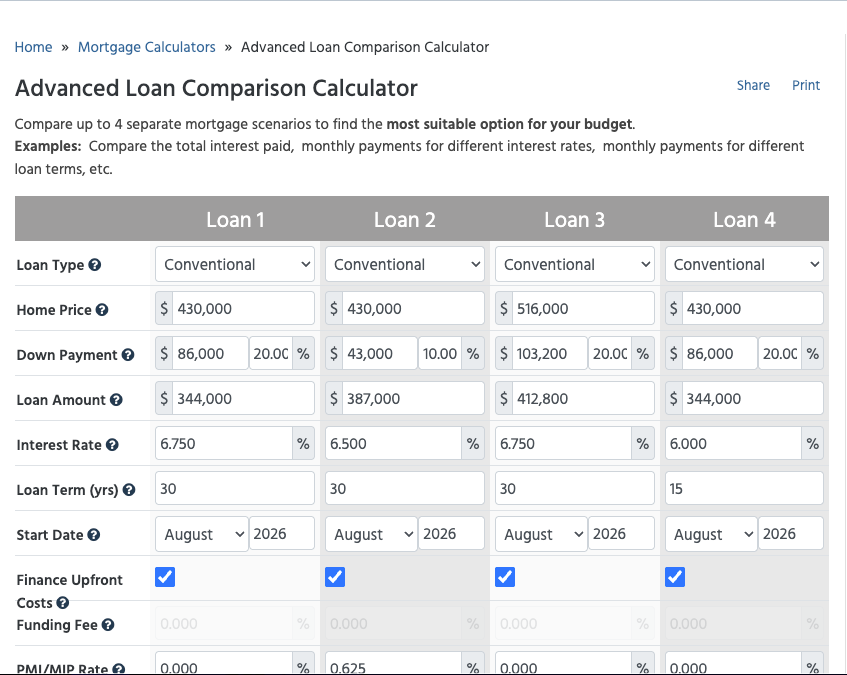The height and width of the screenshot is (675, 847).
Task: Click the Share link
Action: pyautogui.click(x=753, y=85)
